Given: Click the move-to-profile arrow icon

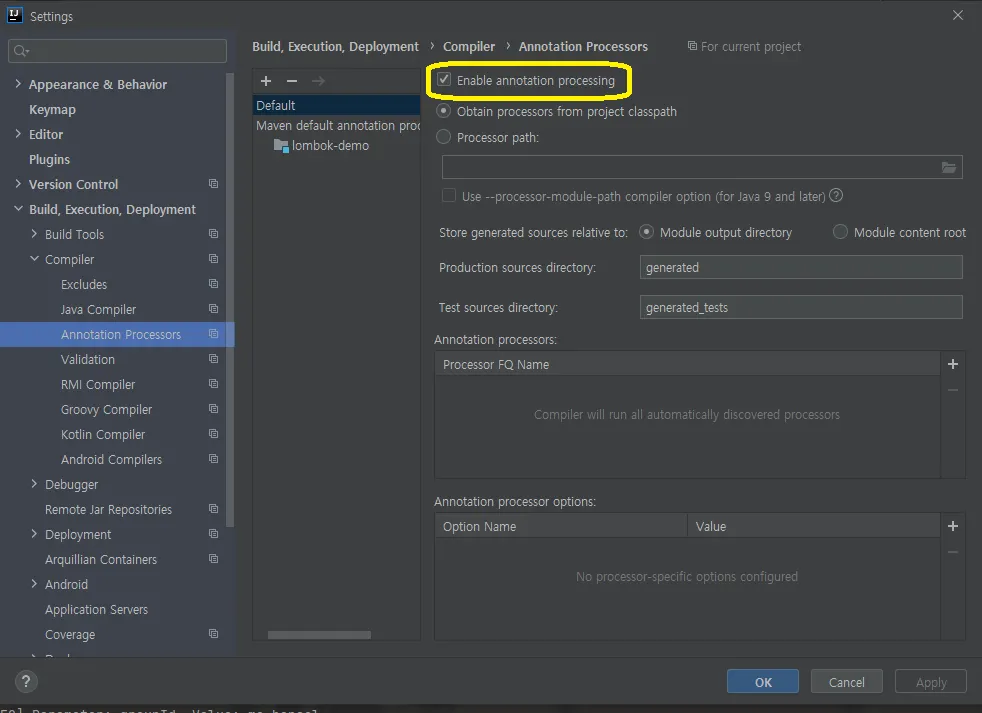Looking at the screenshot, I should pyautogui.click(x=318, y=81).
